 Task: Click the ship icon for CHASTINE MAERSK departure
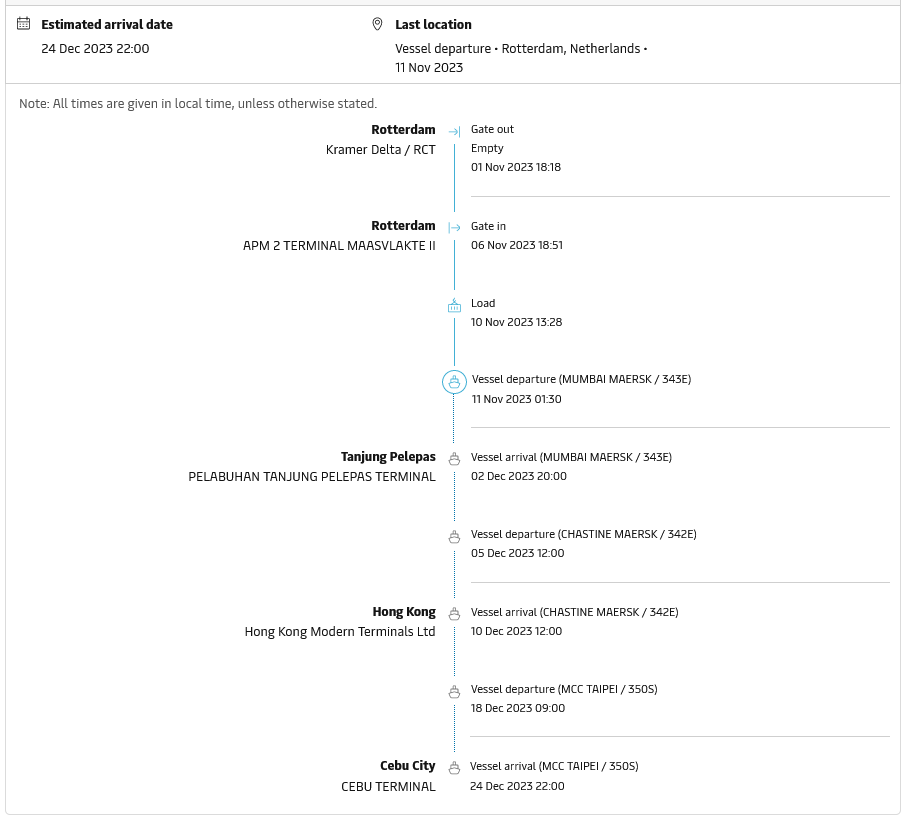[x=454, y=536]
